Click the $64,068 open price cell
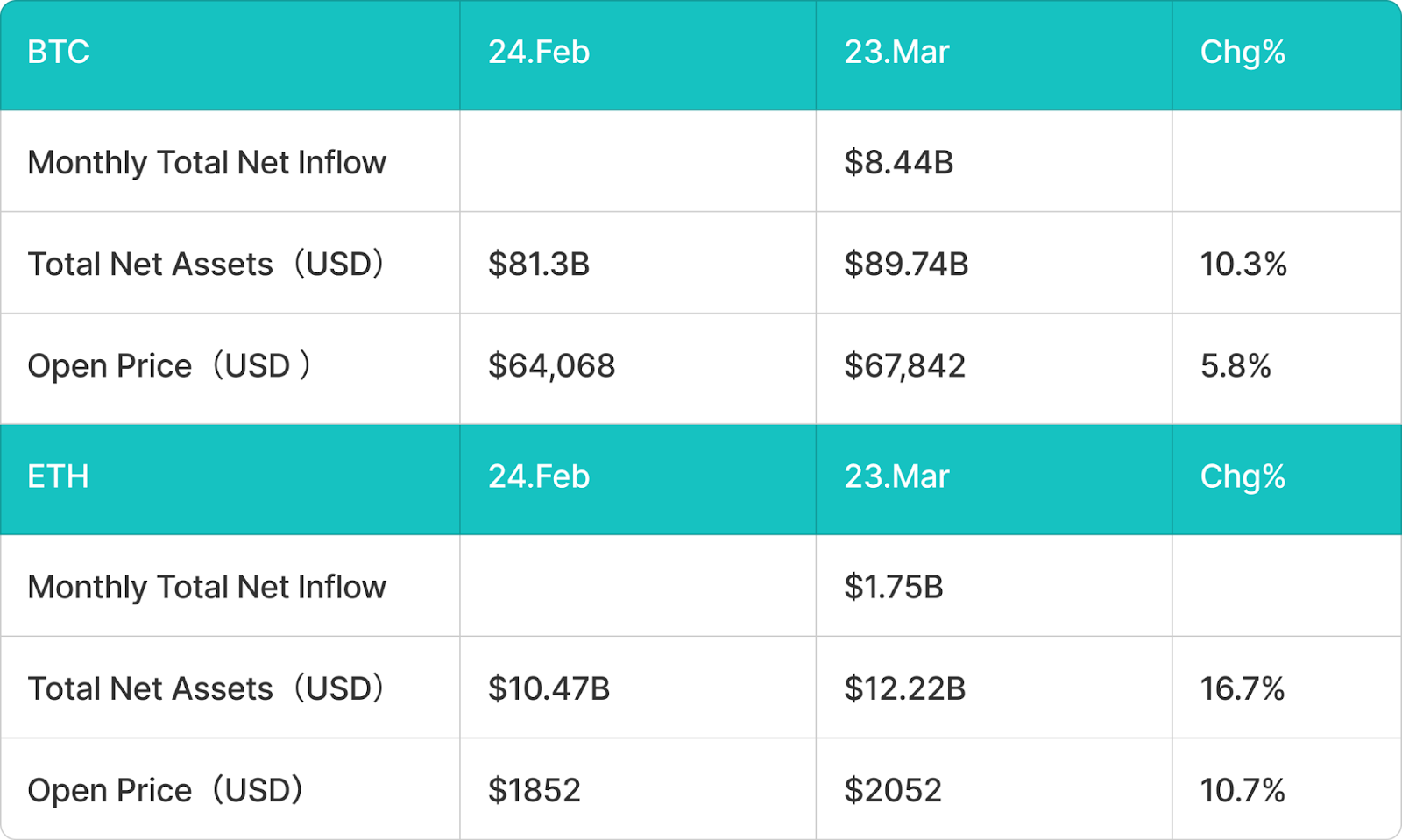 (x=551, y=366)
